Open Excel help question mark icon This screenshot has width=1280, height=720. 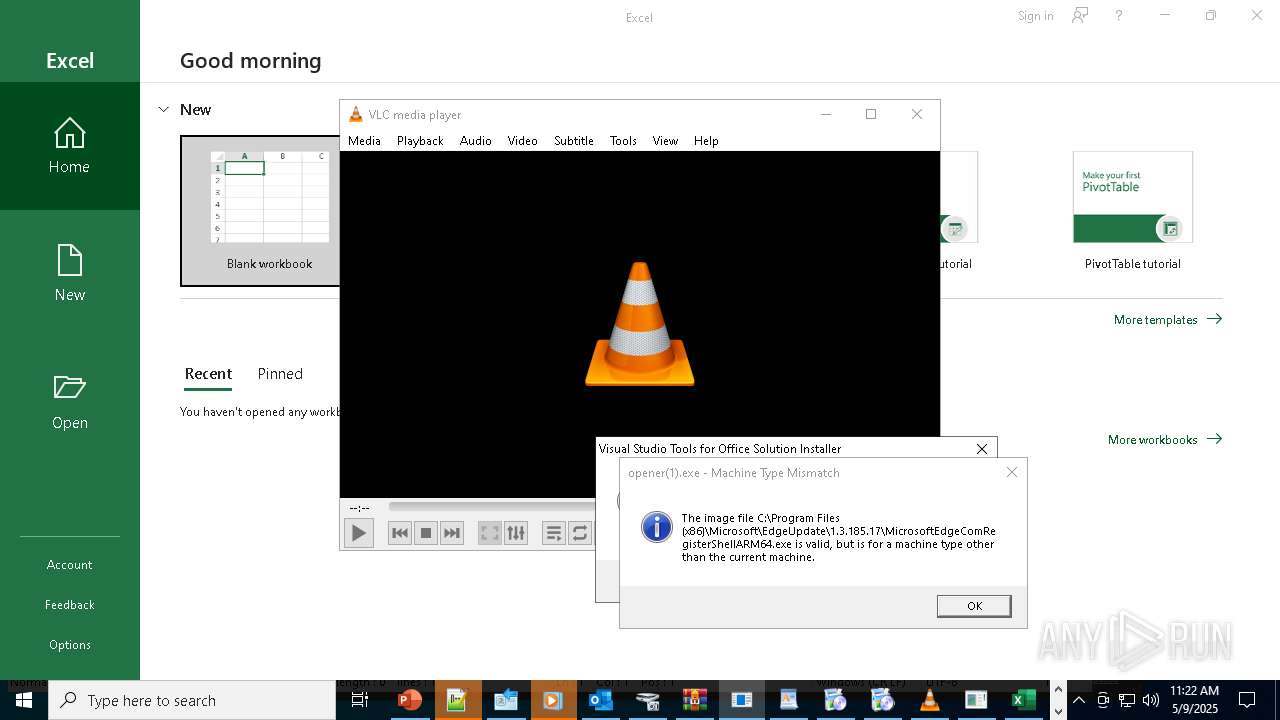(x=1119, y=16)
